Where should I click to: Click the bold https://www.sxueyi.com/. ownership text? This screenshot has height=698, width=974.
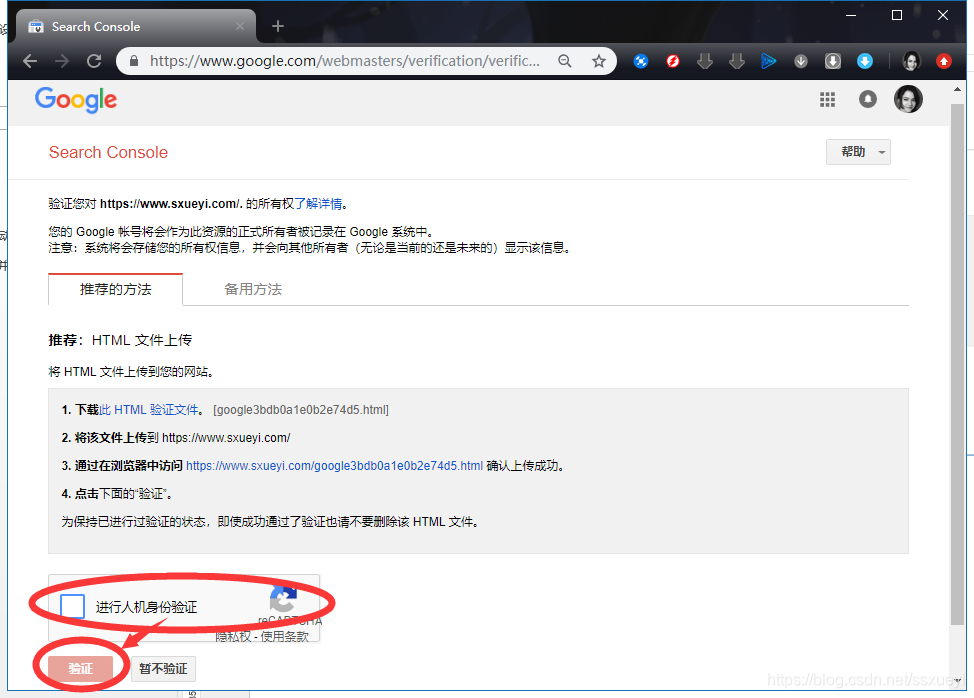171,204
